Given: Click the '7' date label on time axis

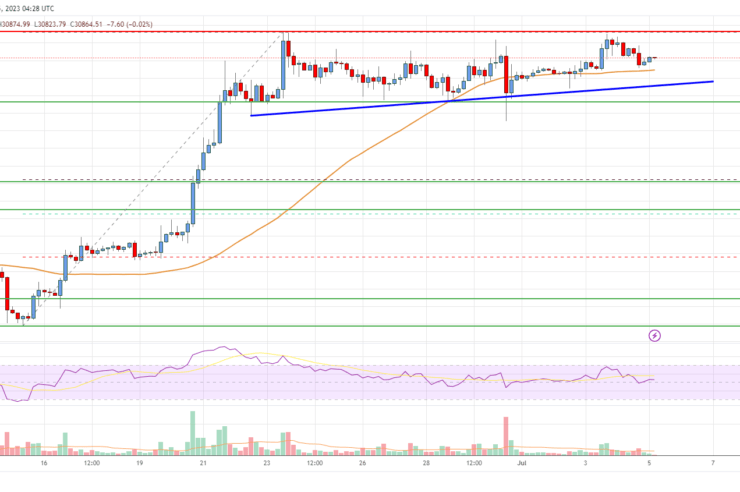Looking at the screenshot, I should (x=713, y=463).
